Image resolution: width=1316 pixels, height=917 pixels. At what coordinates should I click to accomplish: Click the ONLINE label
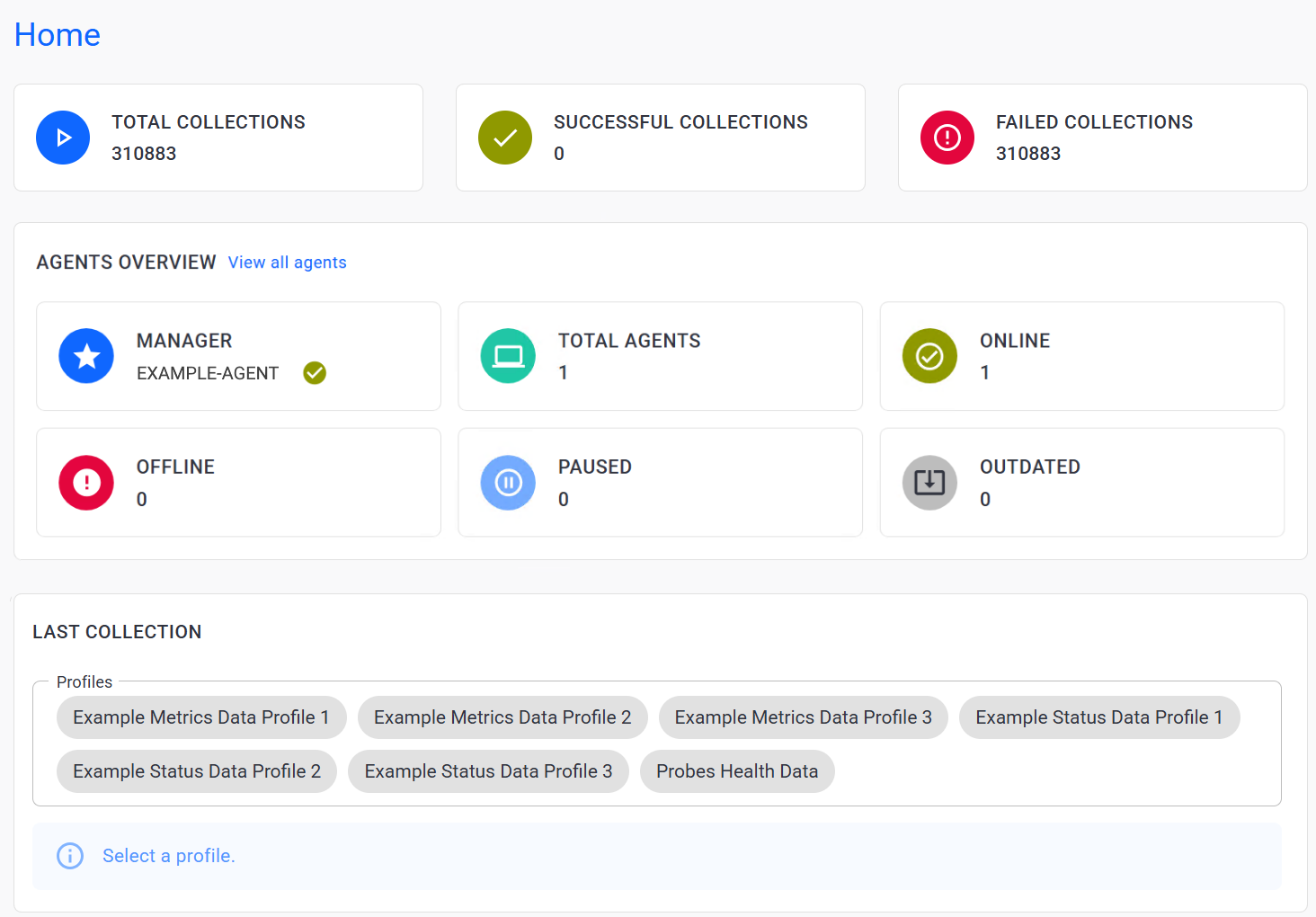pyautogui.click(x=1015, y=341)
